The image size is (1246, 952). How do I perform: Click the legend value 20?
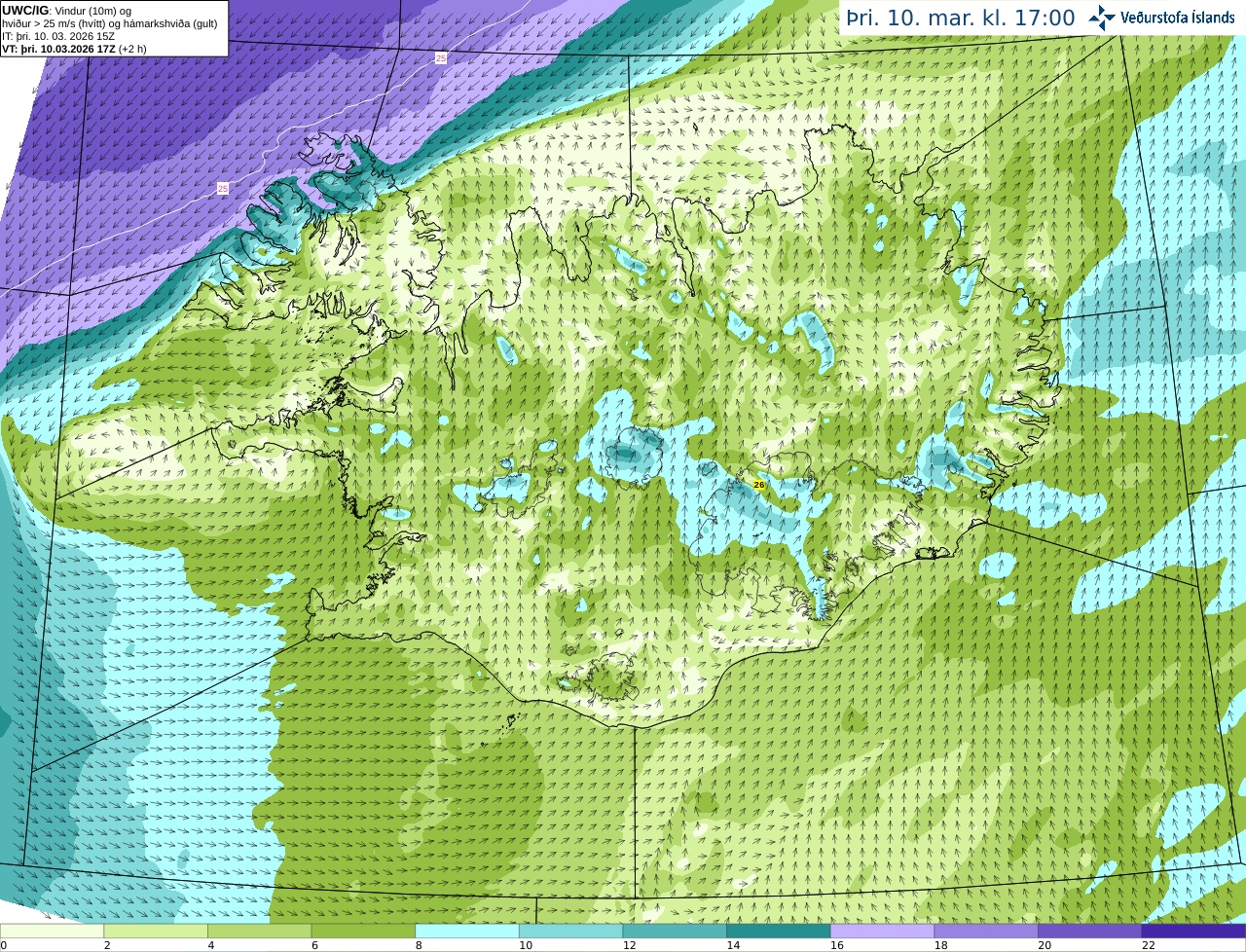[x=1044, y=945]
